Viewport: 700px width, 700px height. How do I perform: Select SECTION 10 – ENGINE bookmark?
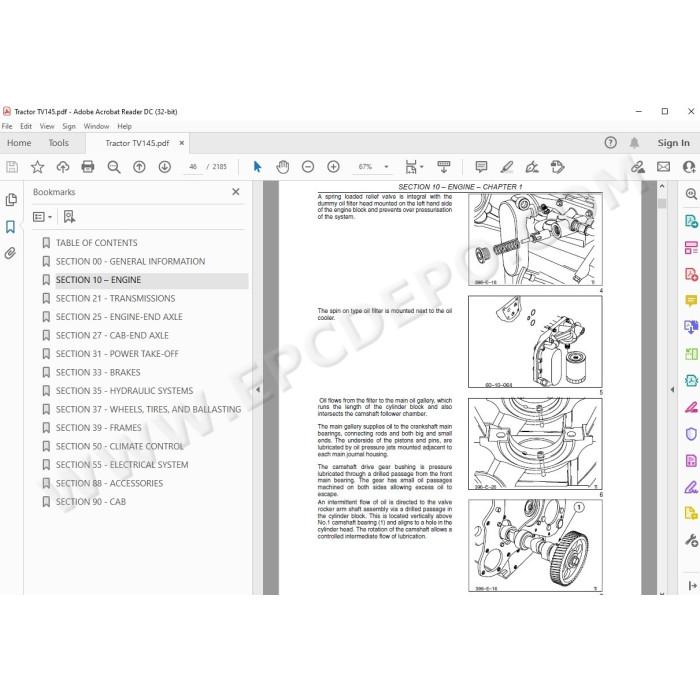[98, 280]
